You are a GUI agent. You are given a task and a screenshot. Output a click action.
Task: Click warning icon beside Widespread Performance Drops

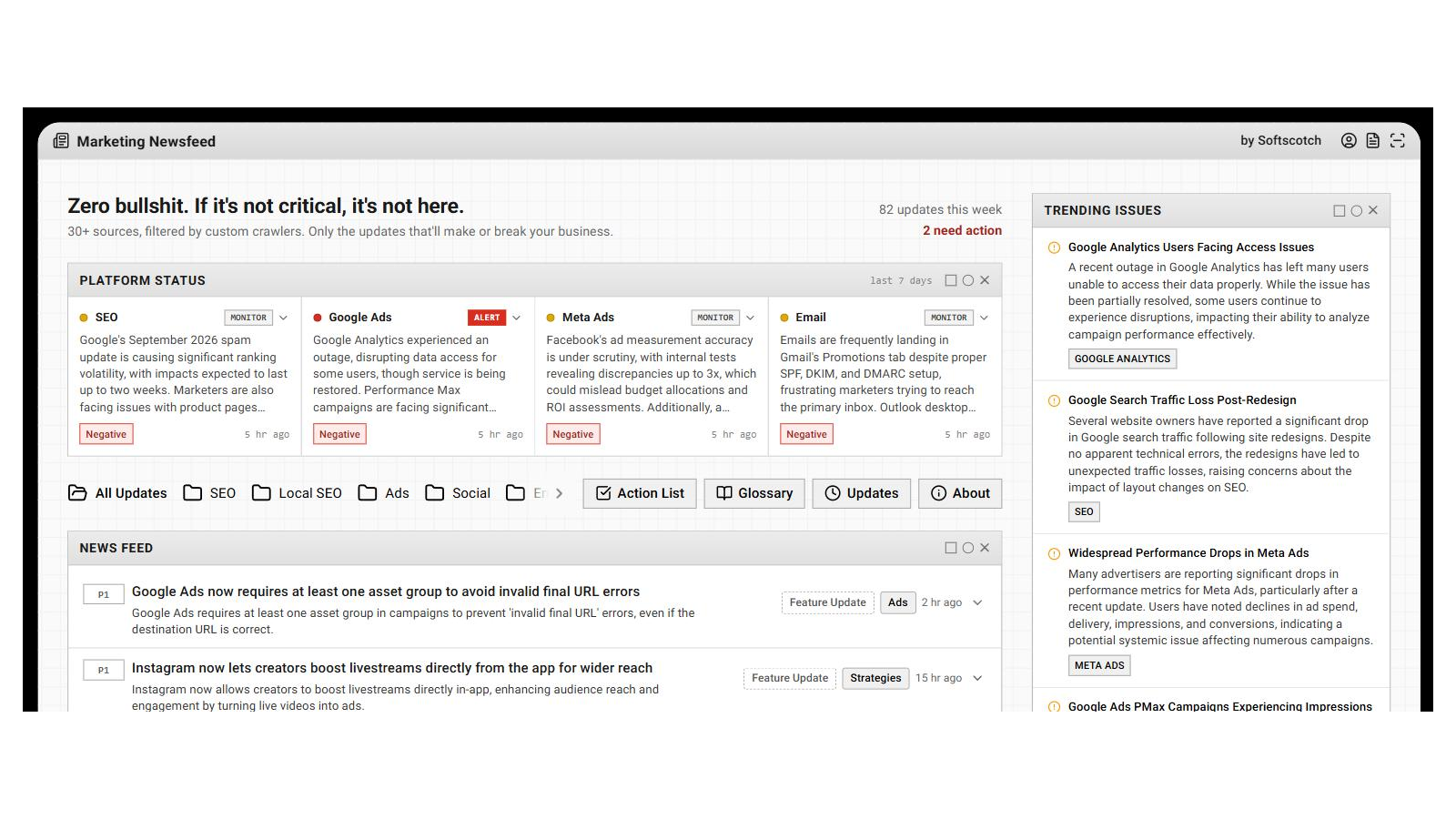click(1054, 553)
